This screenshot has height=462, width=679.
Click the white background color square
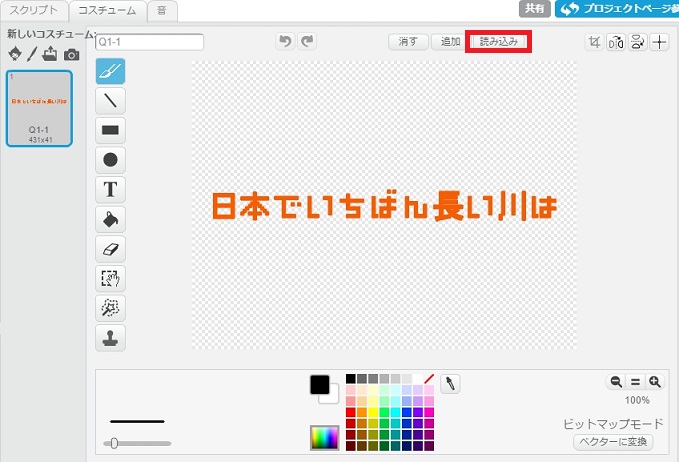click(x=333, y=397)
